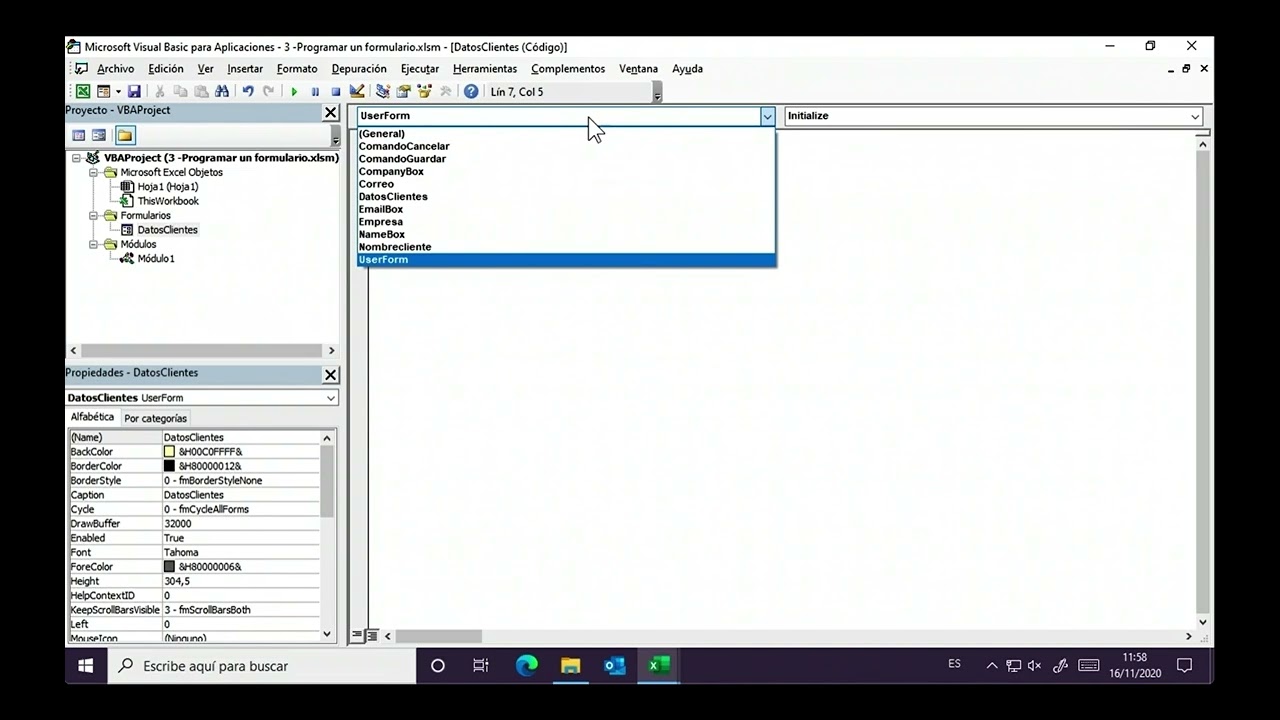Collapse Formularios folder node
This screenshot has height=720, width=1280.
[94, 215]
